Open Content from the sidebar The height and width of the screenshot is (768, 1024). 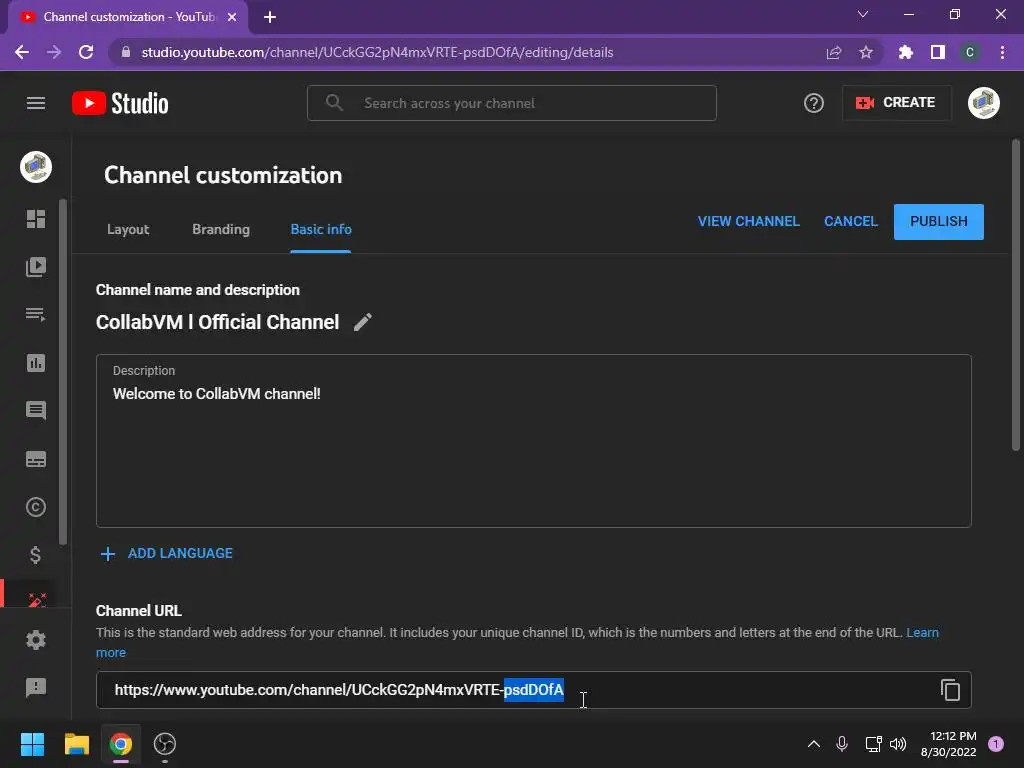point(36,266)
